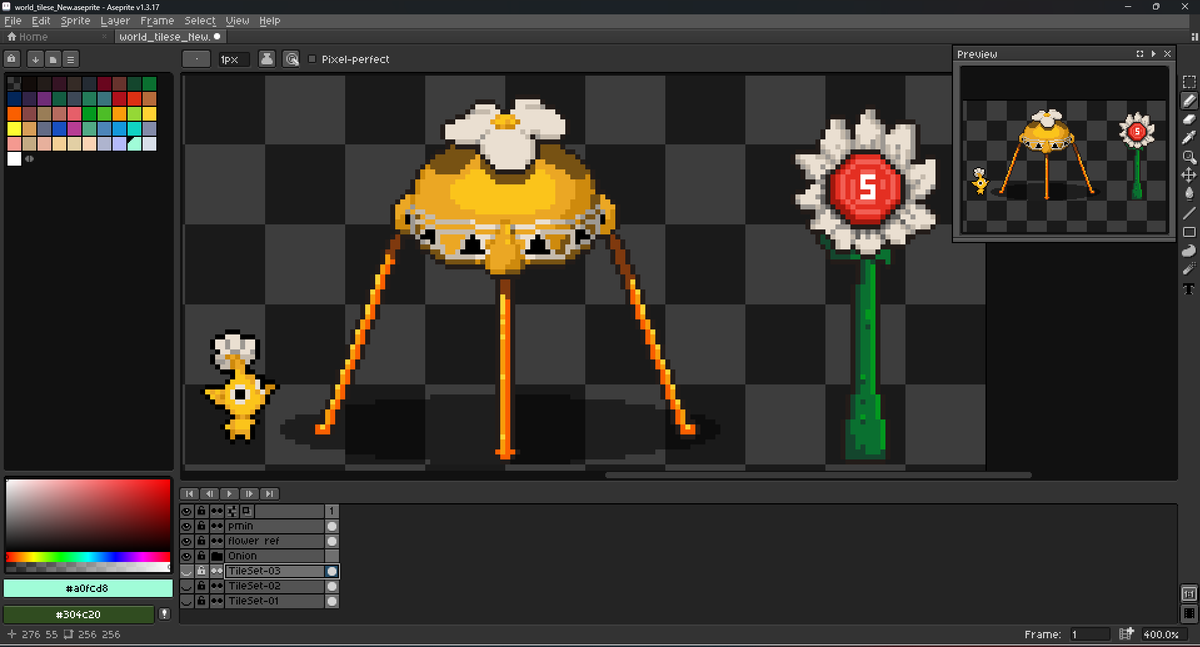Go to last frame
Screen dimensions: 1200x647
(x=269, y=494)
